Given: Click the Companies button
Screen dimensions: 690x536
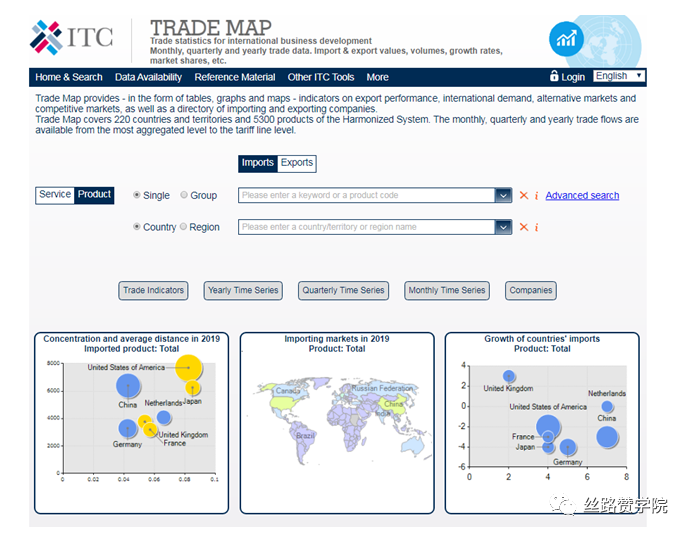Looking at the screenshot, I should point(531,290).
